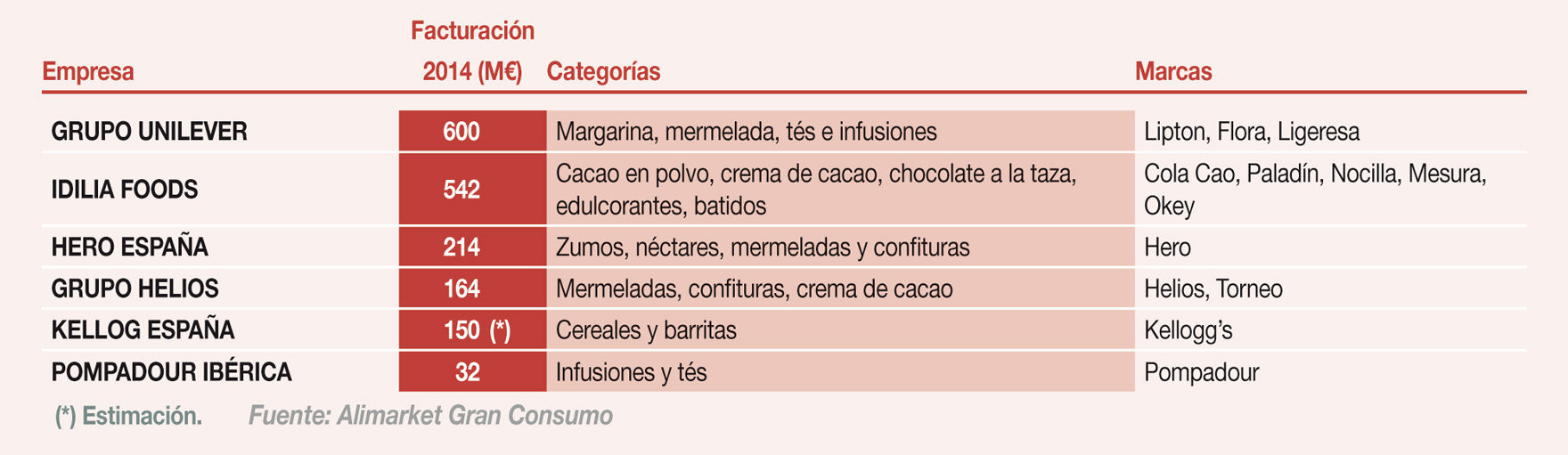Select the POMPADOUR IBÉRICA row label

click(171, 372)
